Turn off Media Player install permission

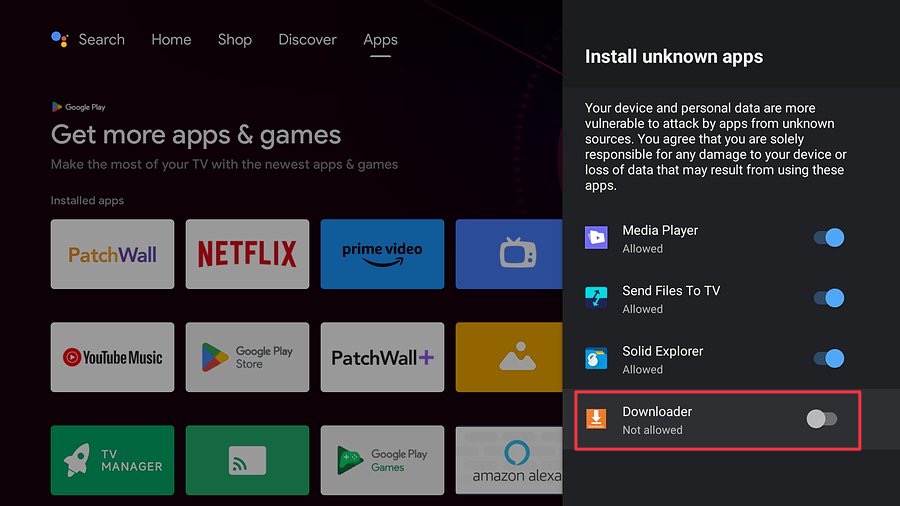point(829,238)
